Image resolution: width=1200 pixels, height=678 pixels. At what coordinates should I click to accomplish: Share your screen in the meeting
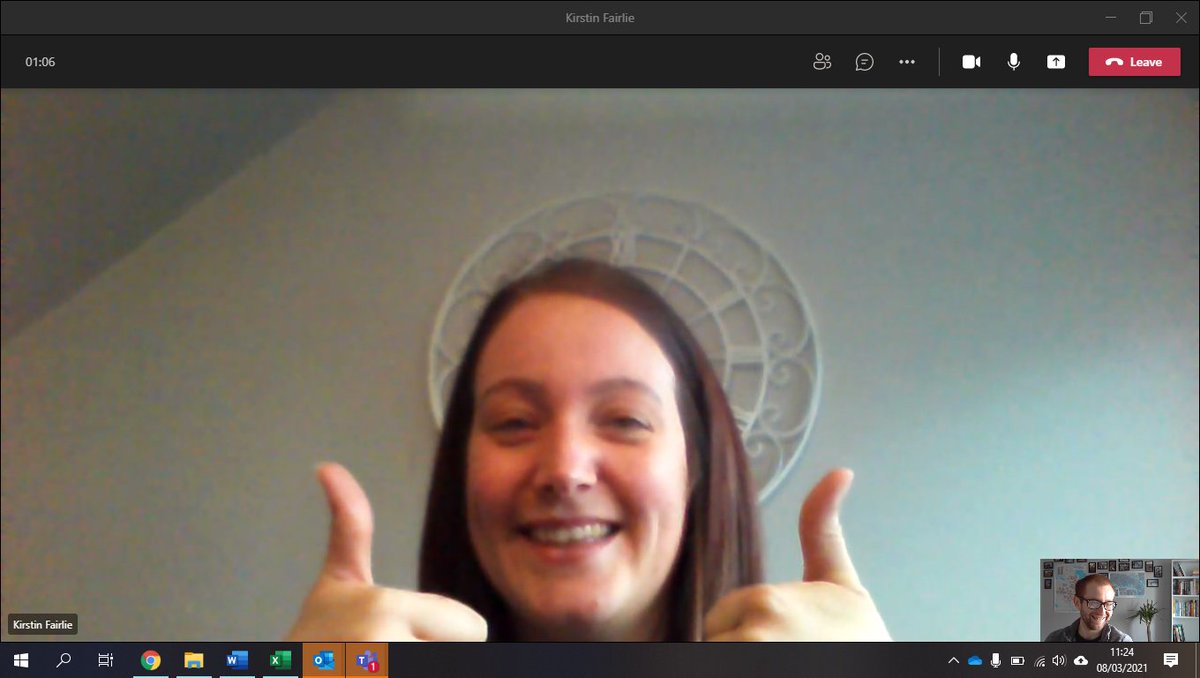[x=1056, y=61]
